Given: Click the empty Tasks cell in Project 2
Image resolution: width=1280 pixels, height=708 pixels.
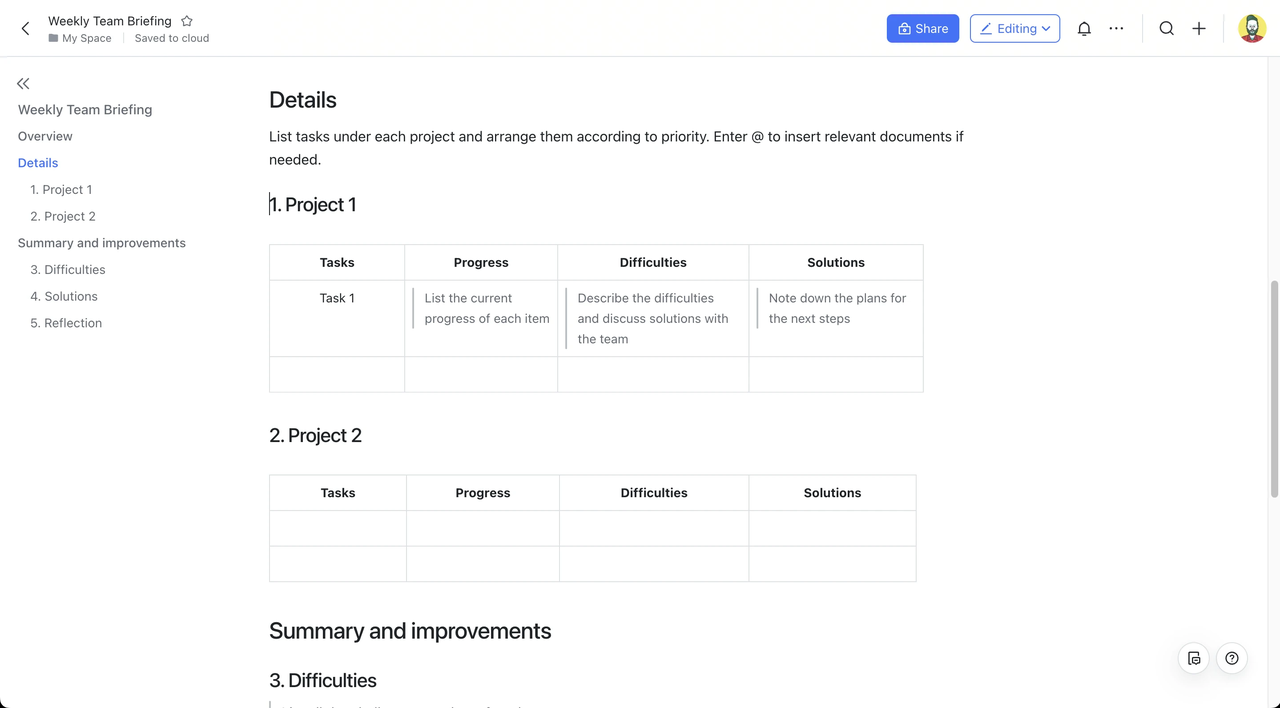Looking at the screenshot, I should (x=338, y=528).
